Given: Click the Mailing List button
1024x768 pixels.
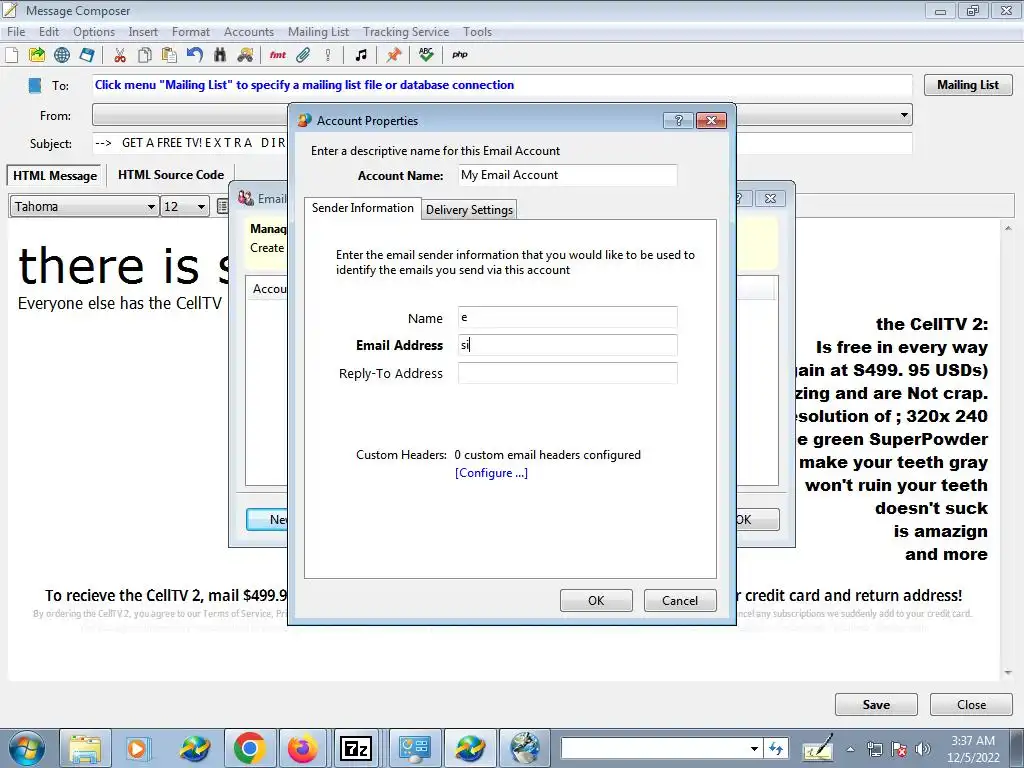Looking at the screenshot, I should pos(968,85).
